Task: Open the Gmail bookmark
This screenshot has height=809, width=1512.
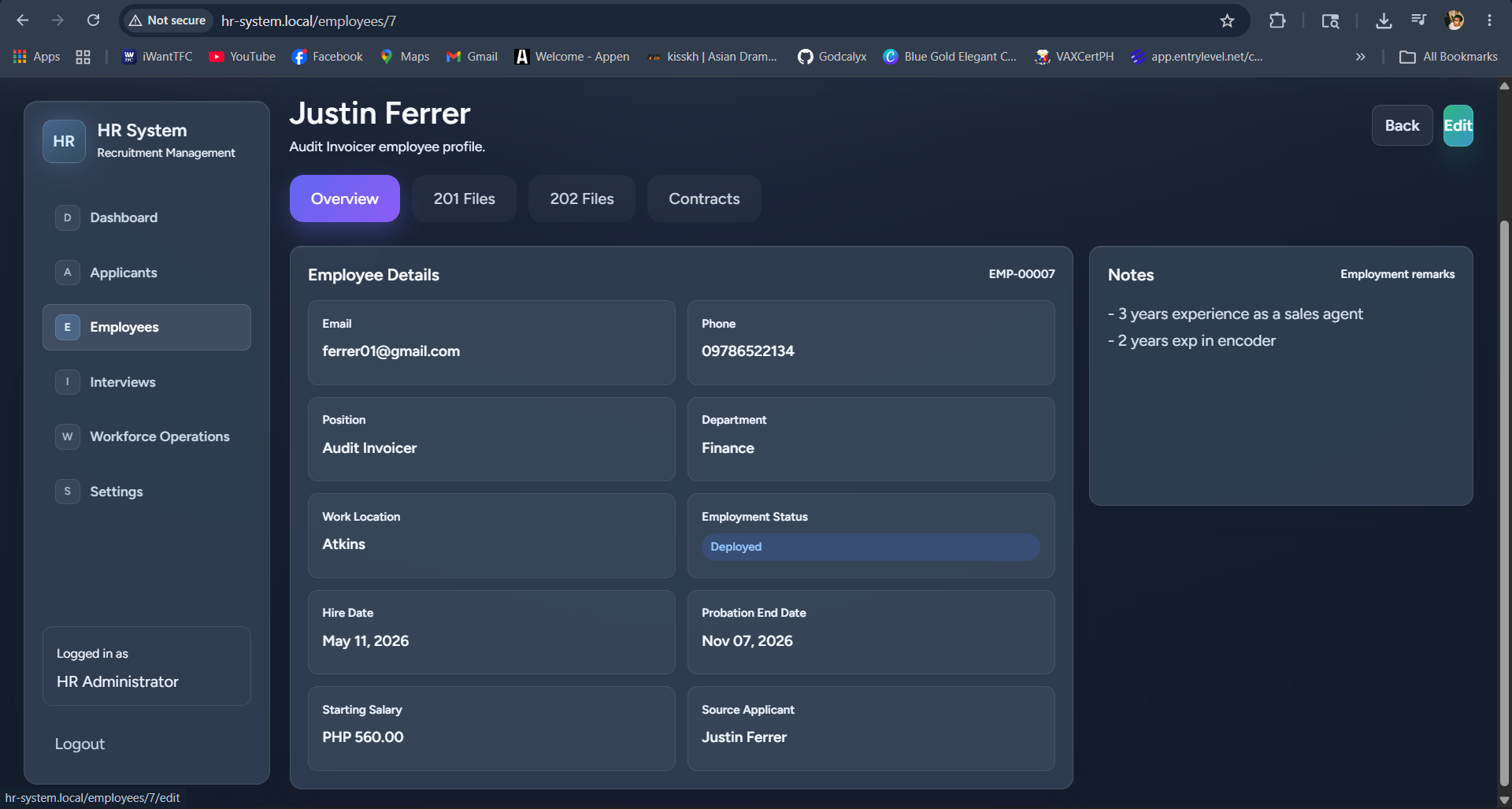Action: (472, 57)
